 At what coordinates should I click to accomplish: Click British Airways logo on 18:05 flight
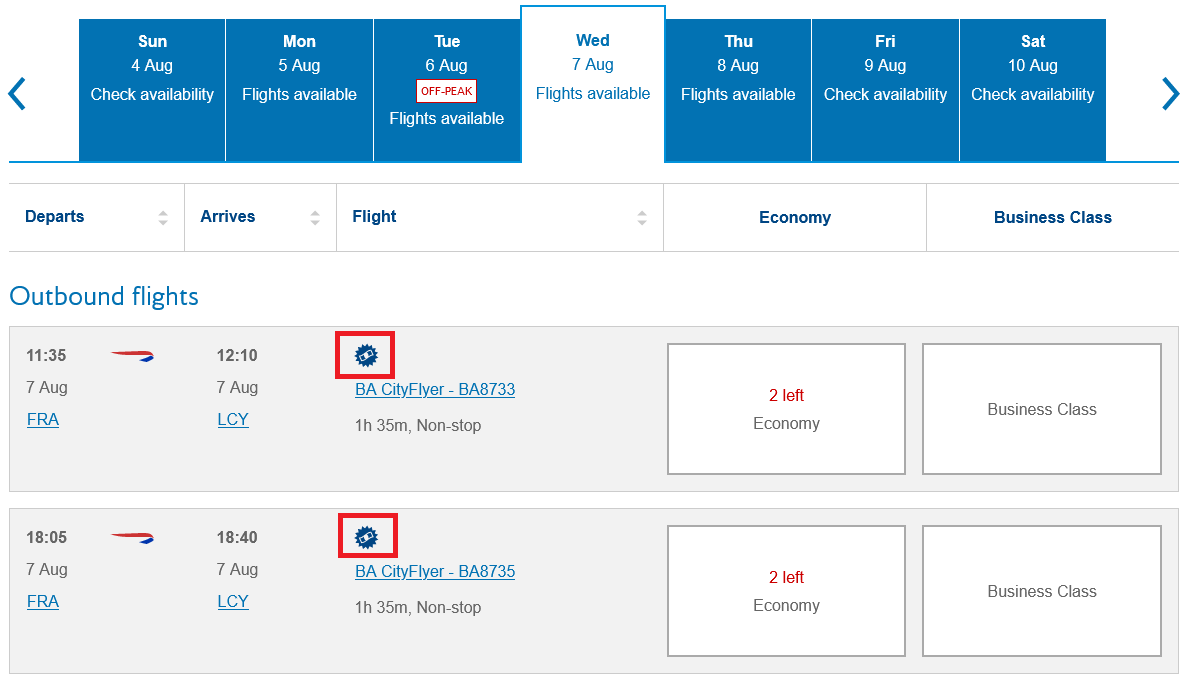(132, 538)
